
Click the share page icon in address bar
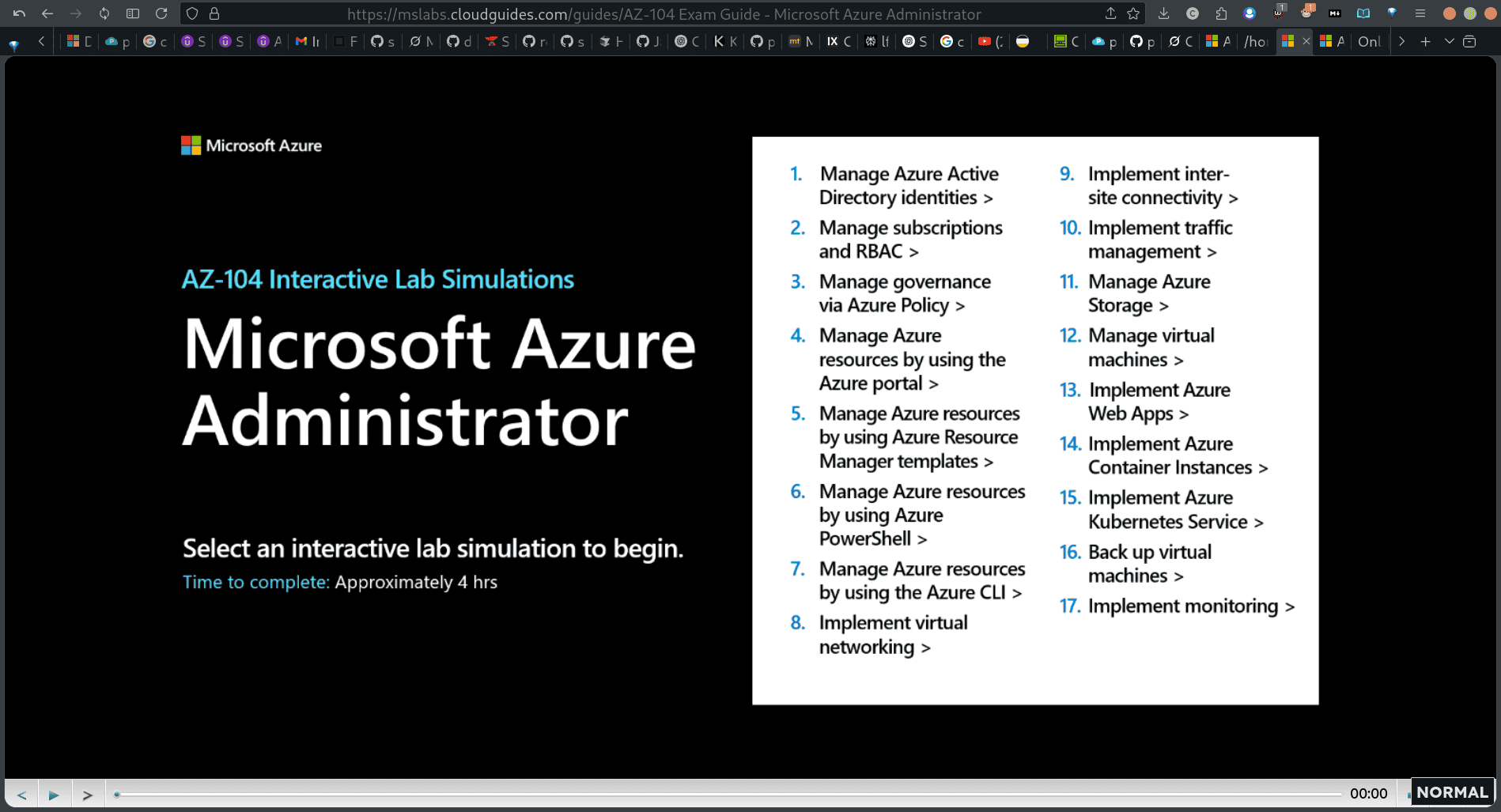tap(1110, 13)
